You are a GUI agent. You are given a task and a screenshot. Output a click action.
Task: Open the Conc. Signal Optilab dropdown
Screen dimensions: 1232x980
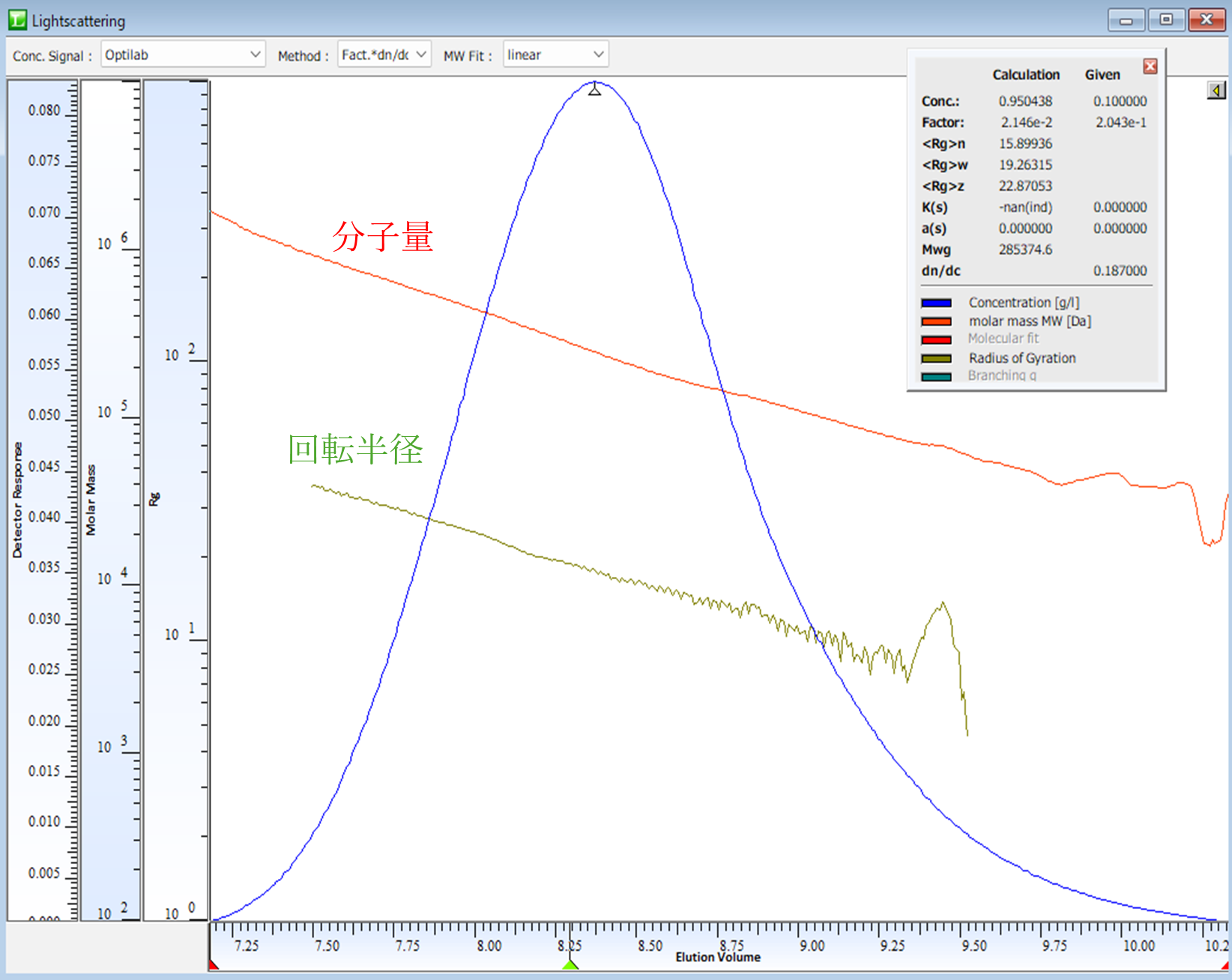pyautogui.click(x=183, y=55)
